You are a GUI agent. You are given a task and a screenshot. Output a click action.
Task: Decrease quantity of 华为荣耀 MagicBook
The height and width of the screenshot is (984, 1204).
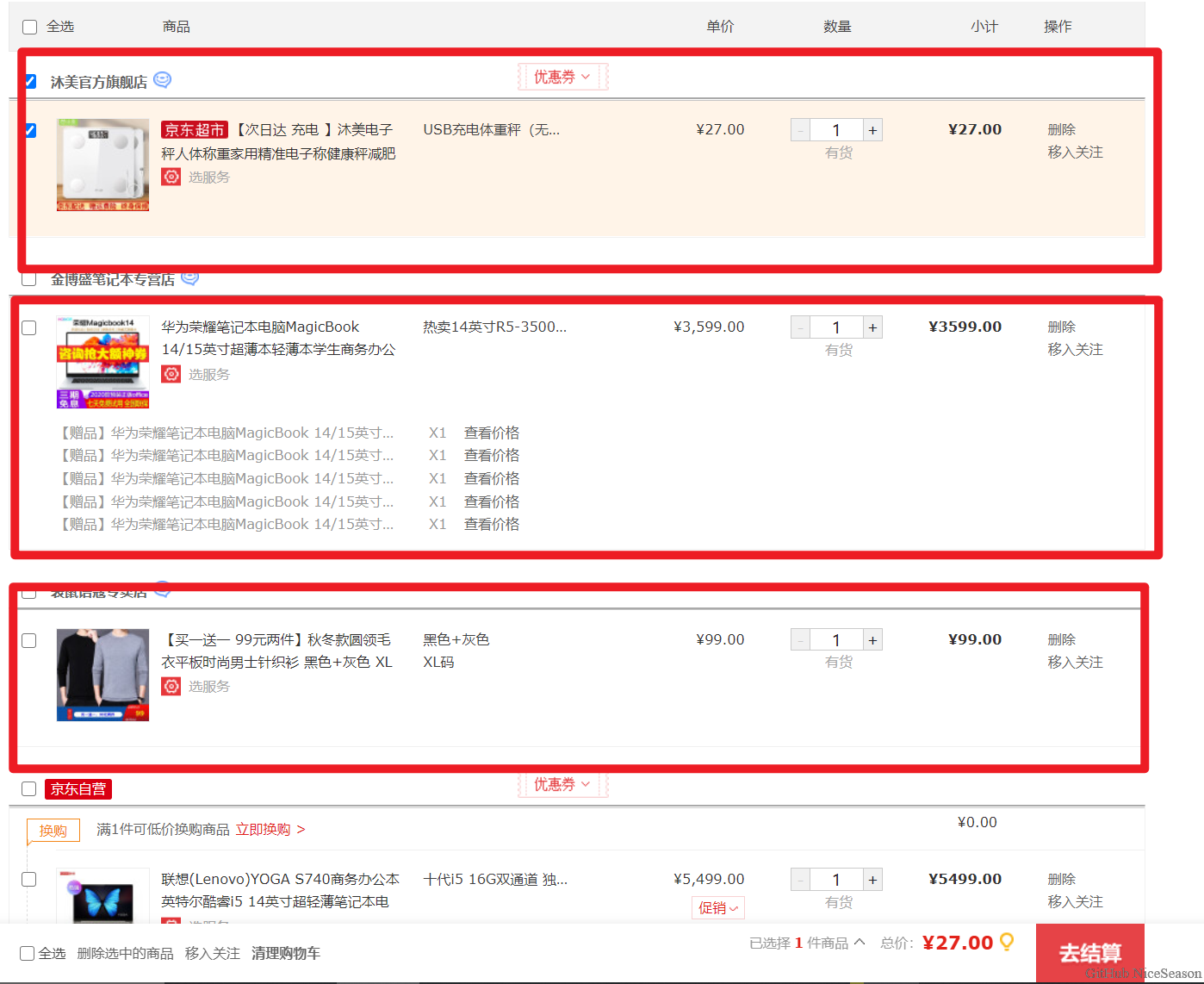pyautogui.click(x=801, y=327)
